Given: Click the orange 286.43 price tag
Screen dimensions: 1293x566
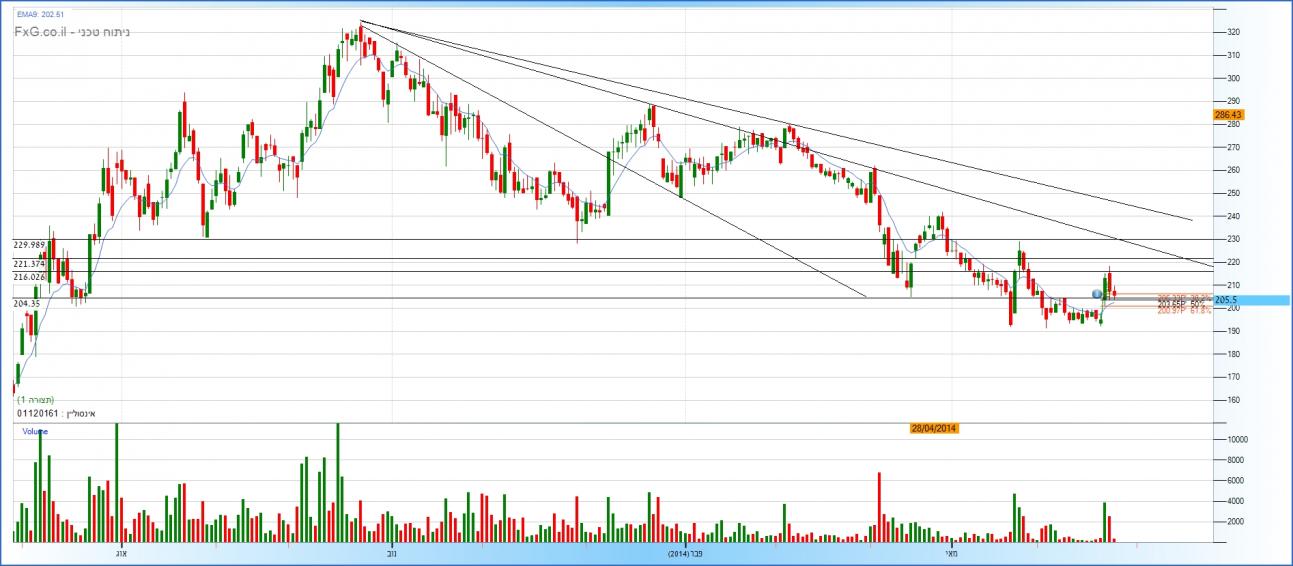Looking at the screenshot, I should pos(1227,115).
